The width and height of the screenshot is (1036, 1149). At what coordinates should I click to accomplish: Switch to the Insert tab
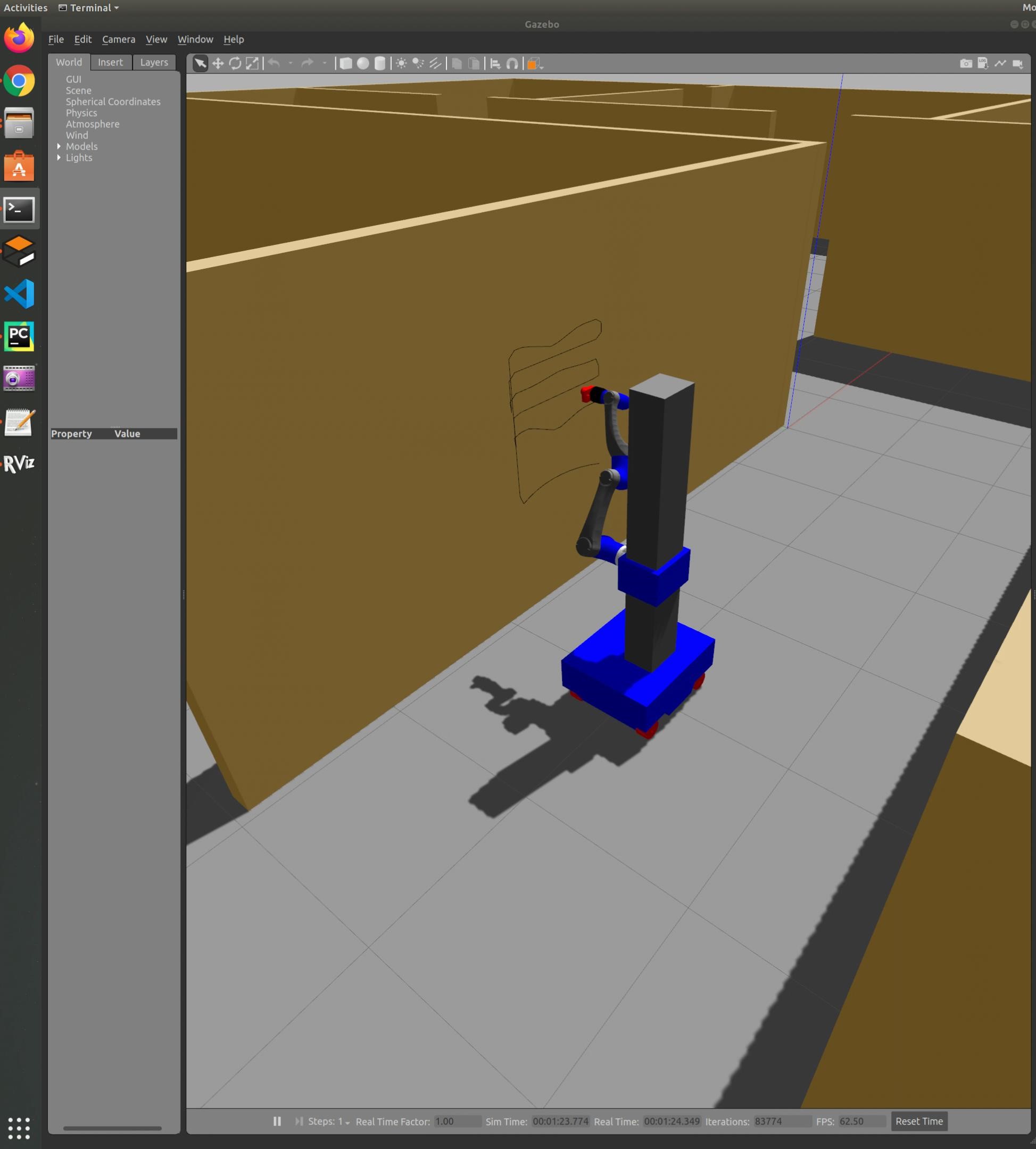[x=110, y=62]
